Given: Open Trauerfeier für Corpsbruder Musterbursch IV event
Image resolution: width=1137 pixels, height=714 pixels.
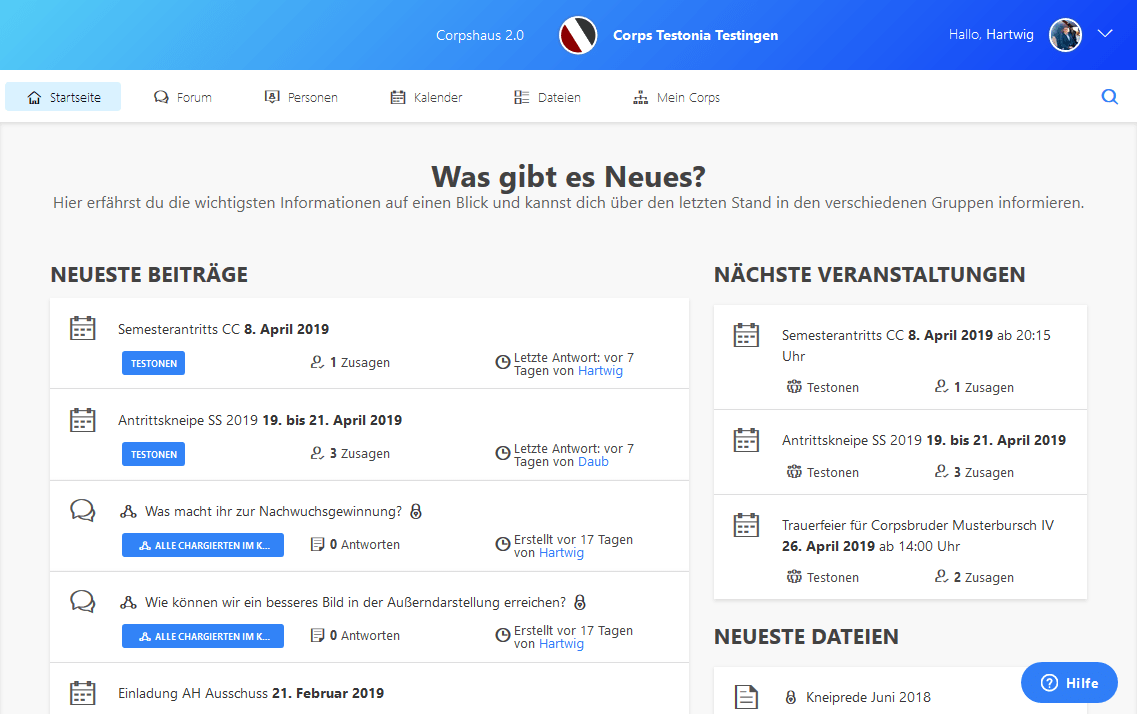Looking at the screenshot, I should (918, 536).
